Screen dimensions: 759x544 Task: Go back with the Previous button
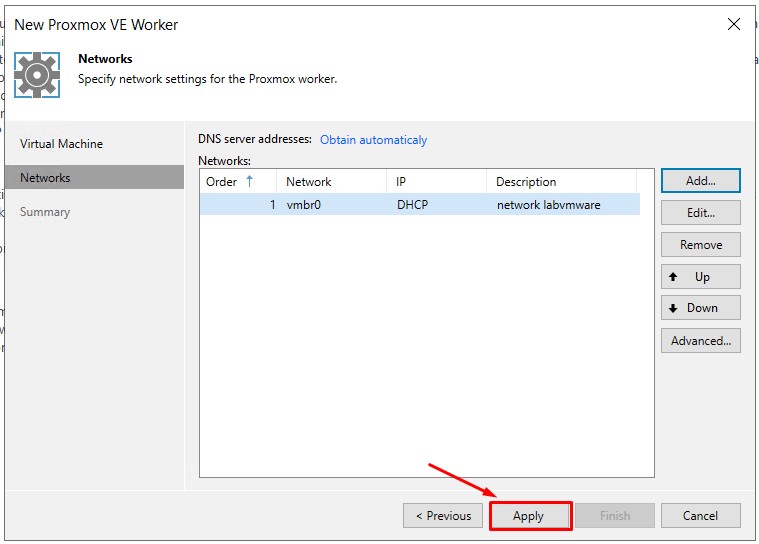pyautogui.click(x=443, y=516)
